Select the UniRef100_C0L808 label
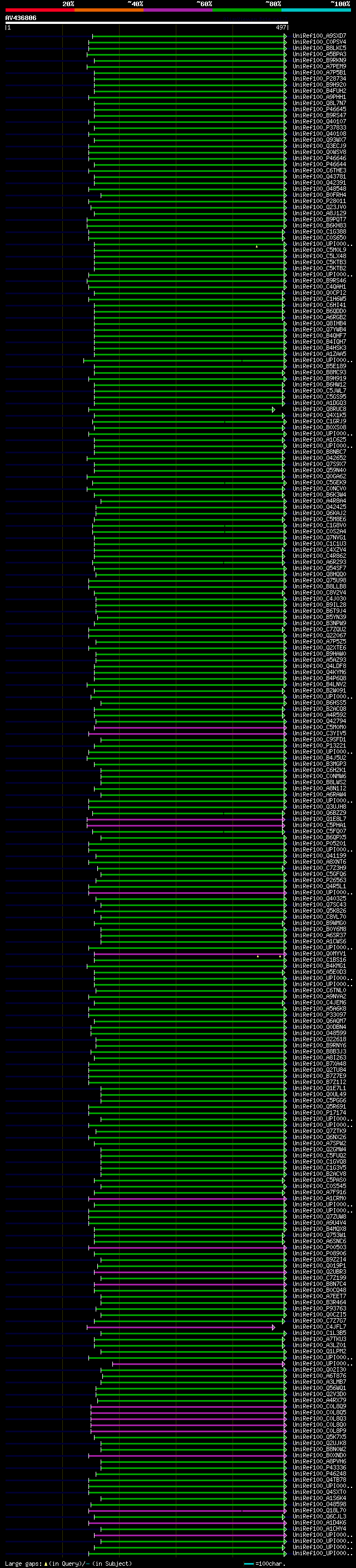Screen dimensions: 356x1568 tap(319, 1407)
